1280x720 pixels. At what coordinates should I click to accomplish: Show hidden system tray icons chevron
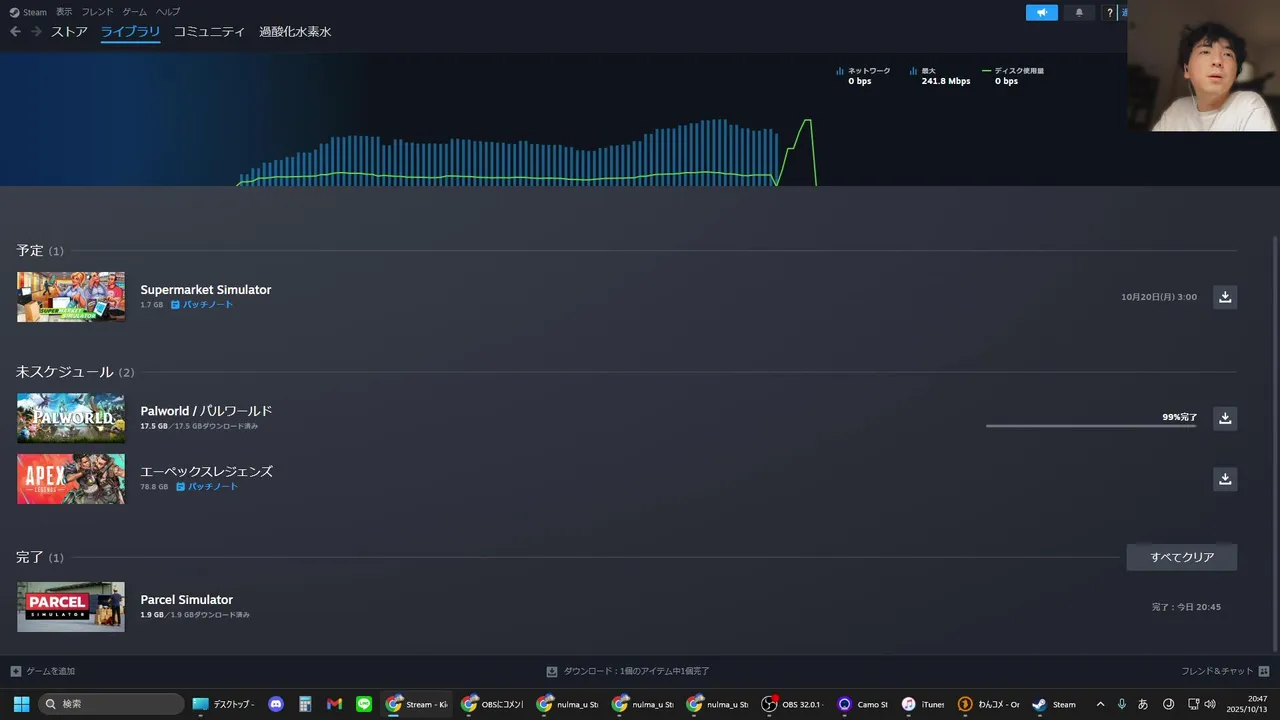pos(1101,704)
